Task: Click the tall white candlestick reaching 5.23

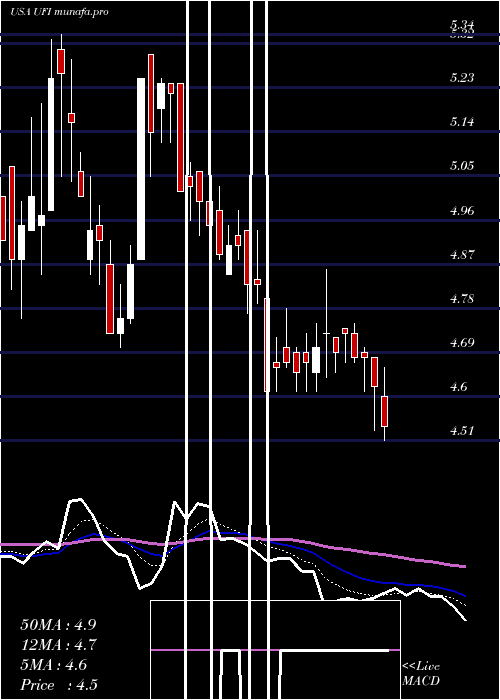Action: [x=141, y=169]
